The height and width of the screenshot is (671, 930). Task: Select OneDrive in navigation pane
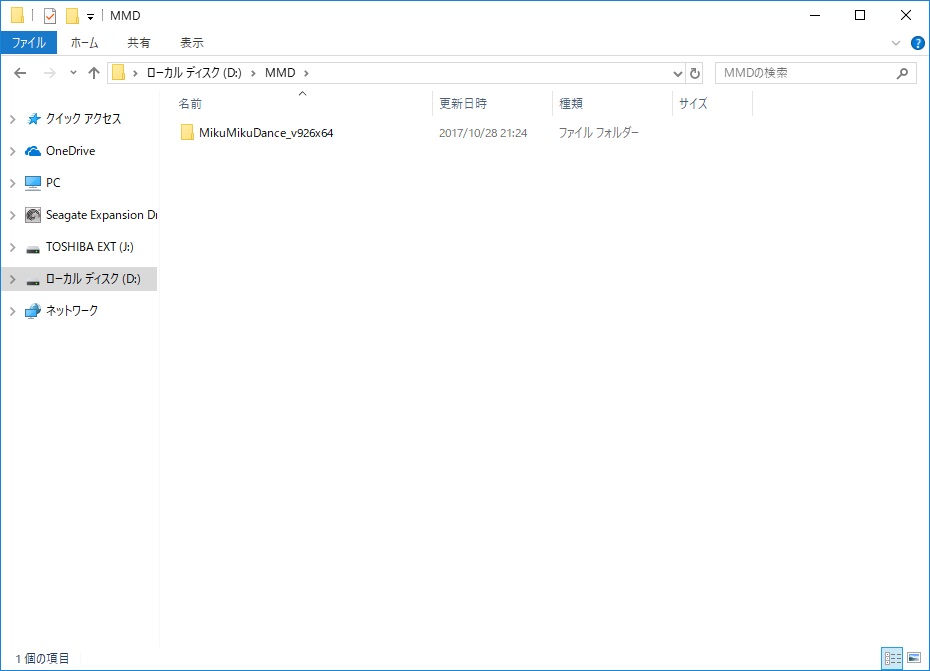(x=71, y=151)
